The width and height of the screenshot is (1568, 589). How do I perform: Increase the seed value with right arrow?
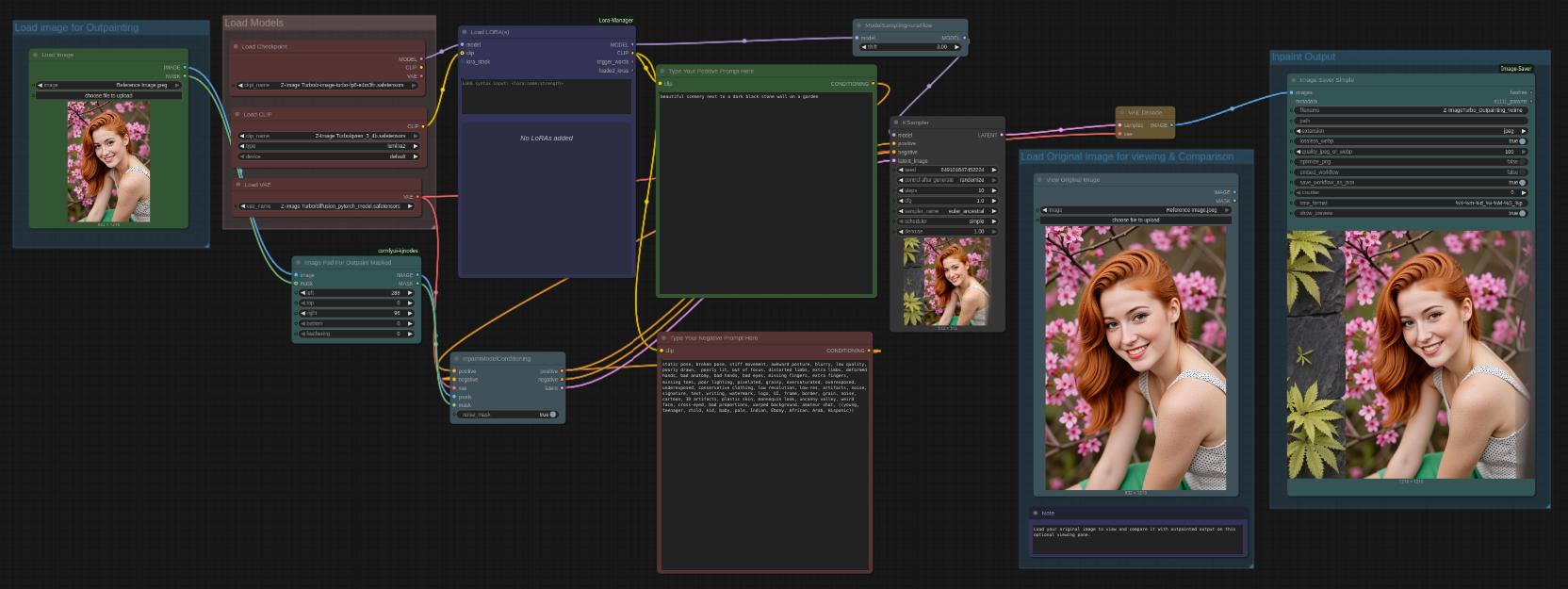[994, 170]
